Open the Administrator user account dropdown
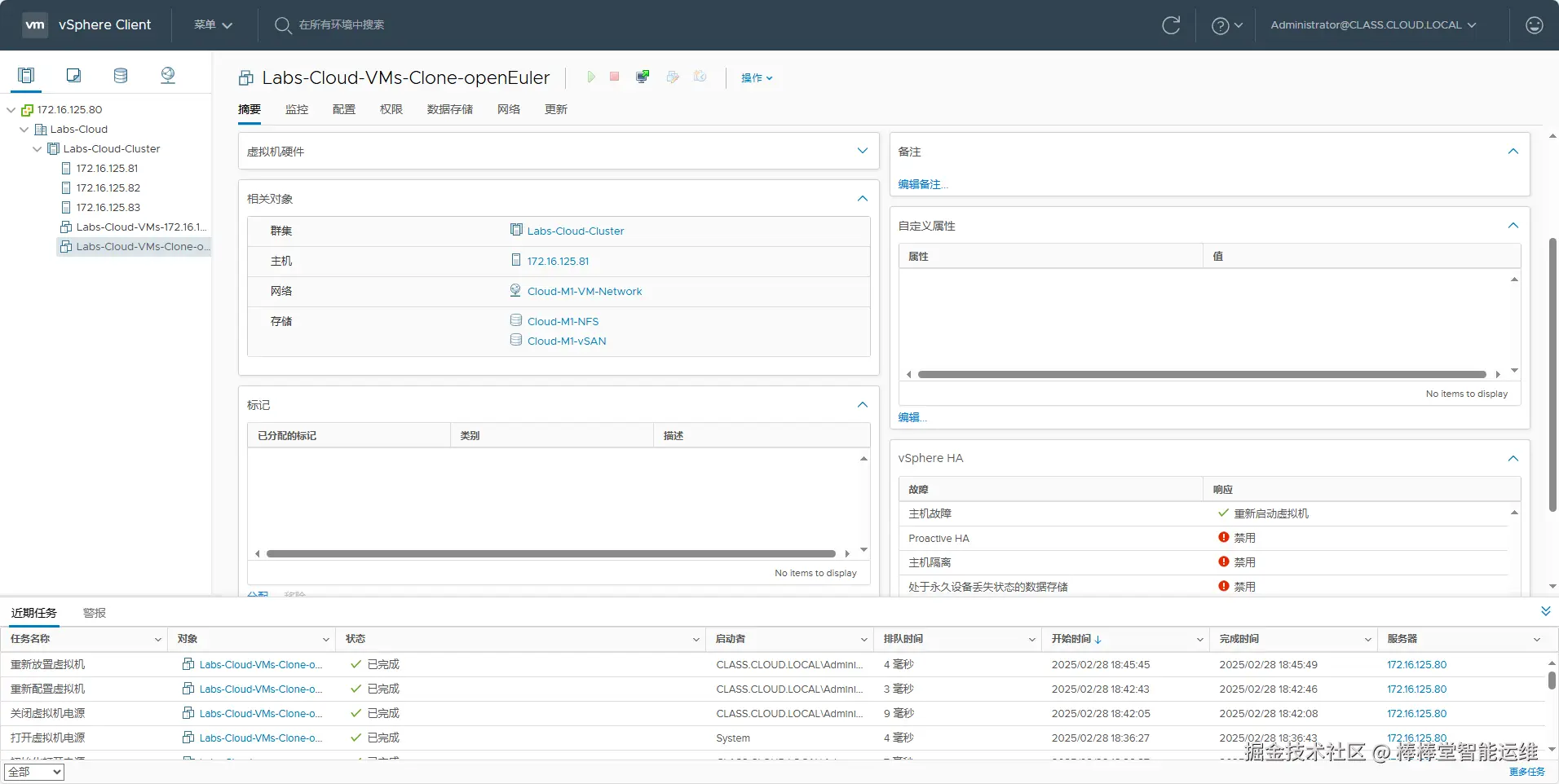Viewport: 1559px width, 784px height. tap(1374, 25)
